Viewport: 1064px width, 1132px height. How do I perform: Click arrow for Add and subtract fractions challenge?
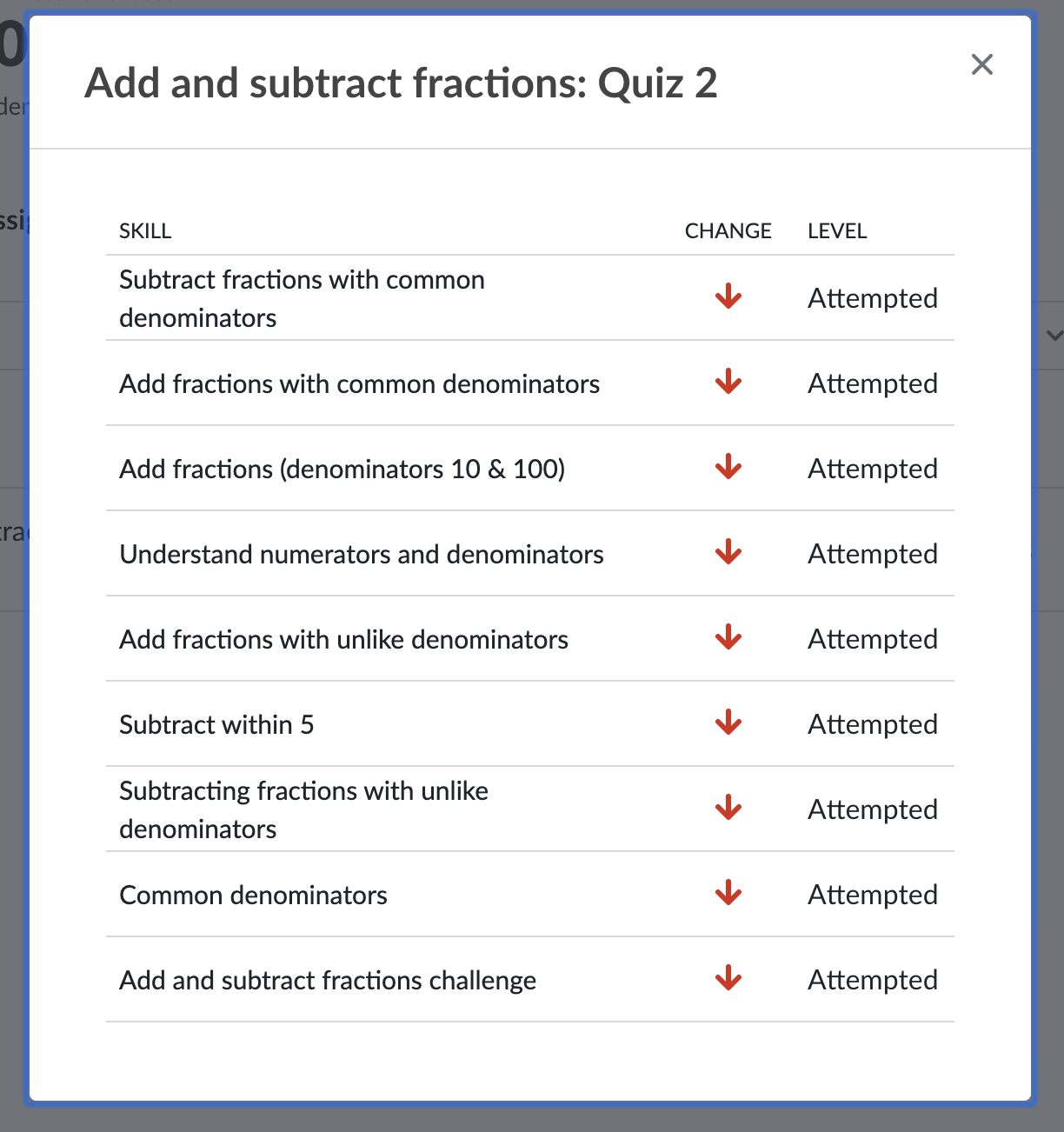(728, 979)
